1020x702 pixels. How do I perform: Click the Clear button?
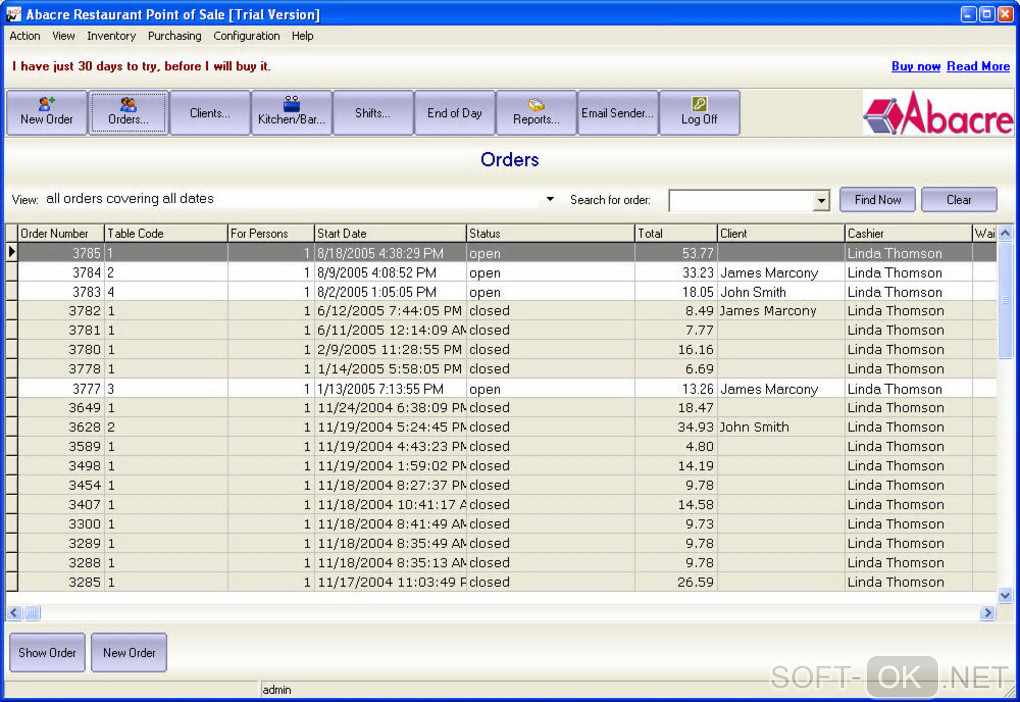[x=959, y=200]
